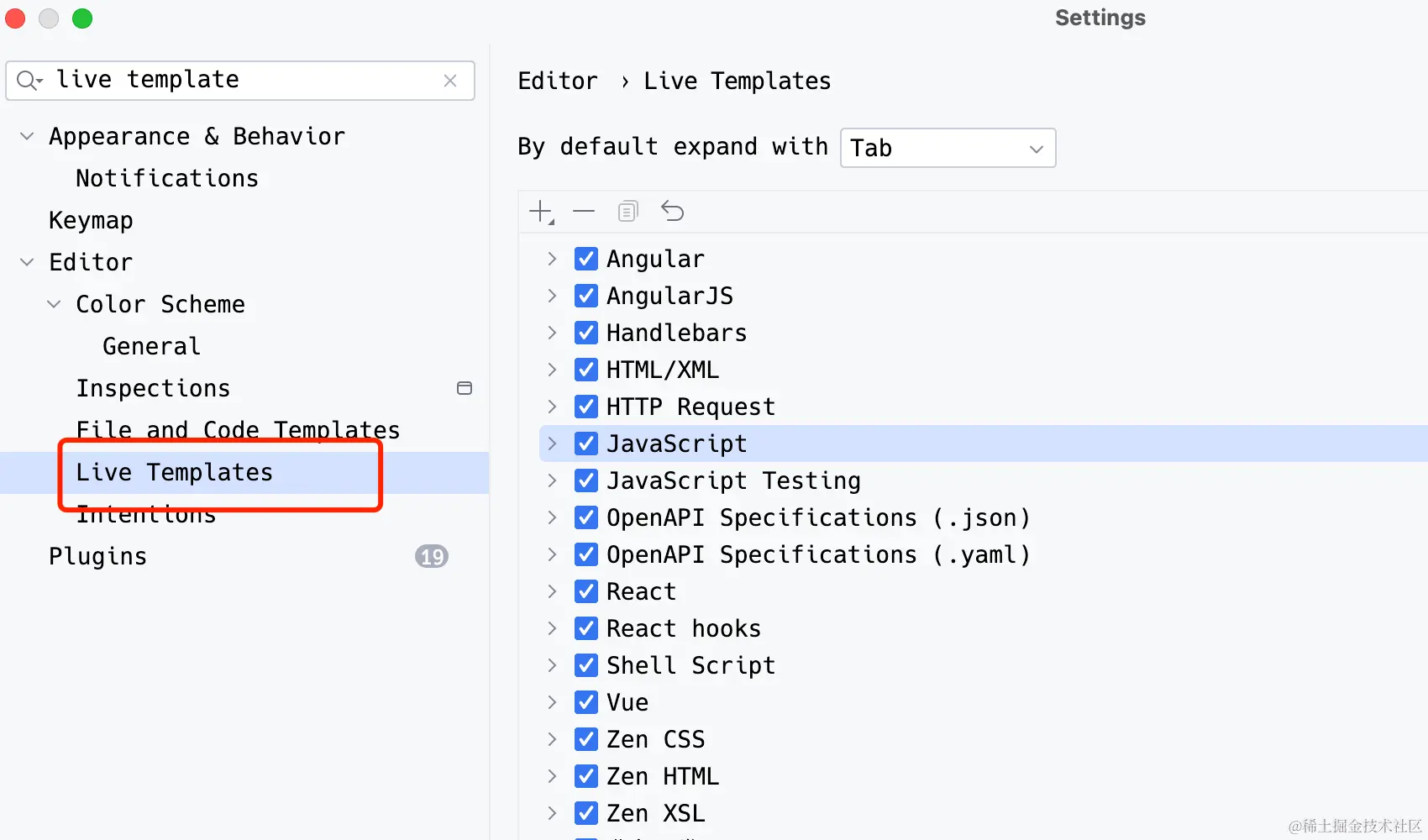Viewport: 1428px width, 840px height.
Task: Expand the Angular template group
Action: (x=552, y=259)
